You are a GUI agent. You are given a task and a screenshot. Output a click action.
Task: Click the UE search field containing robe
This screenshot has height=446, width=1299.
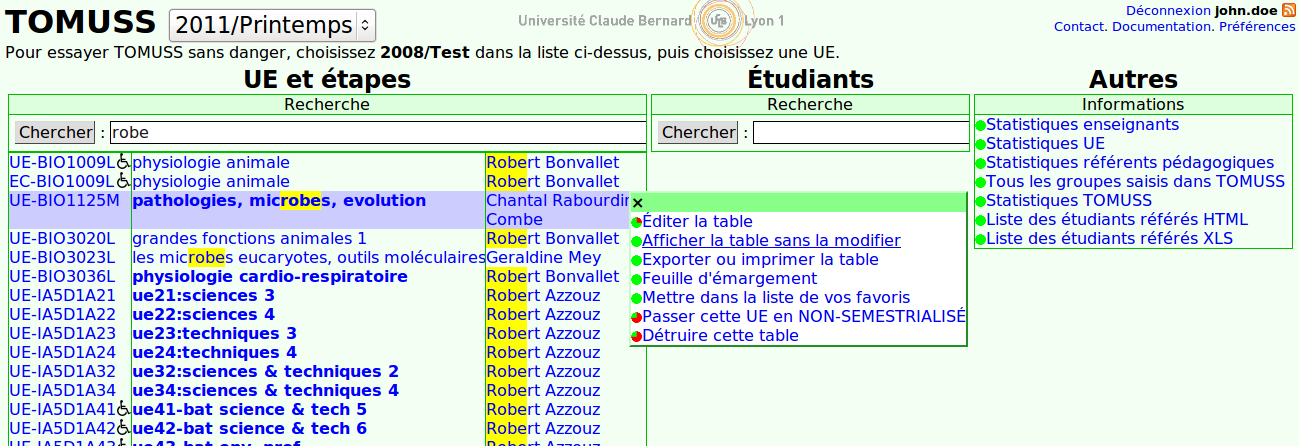[376, 133]
